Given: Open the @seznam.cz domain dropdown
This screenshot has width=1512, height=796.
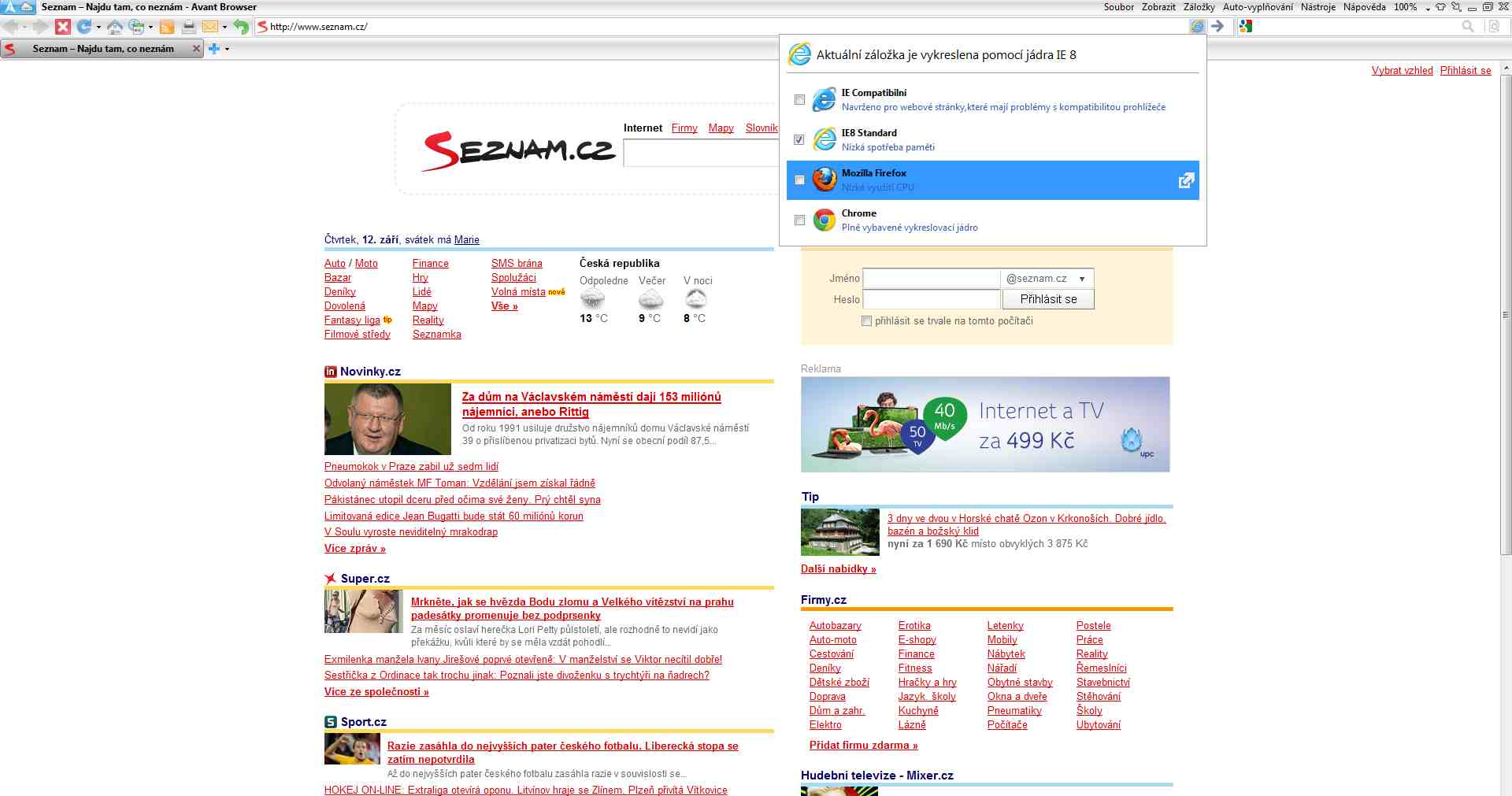Looking at the screenshot, I should [x=1047, y=279].
